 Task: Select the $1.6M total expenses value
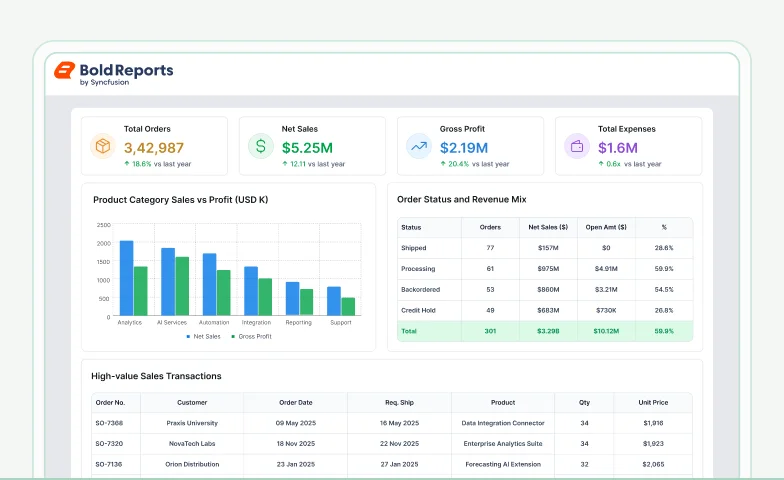coord(618,148)
